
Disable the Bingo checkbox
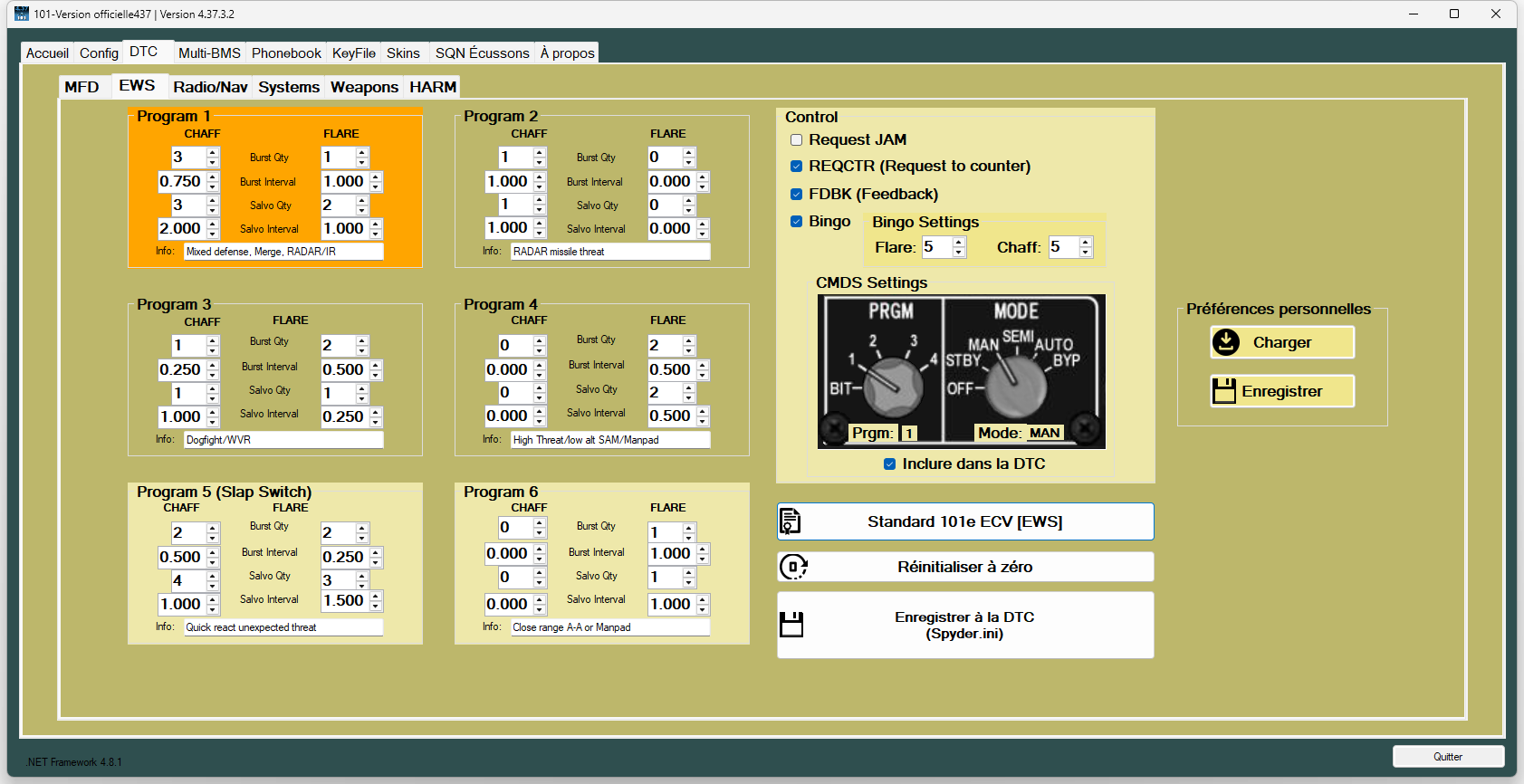(x=797, y=222)
